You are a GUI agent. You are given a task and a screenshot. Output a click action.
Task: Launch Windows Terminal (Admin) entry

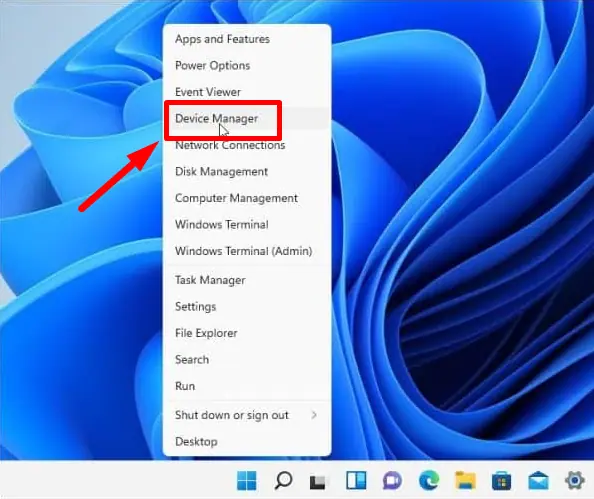coord(247,251)
